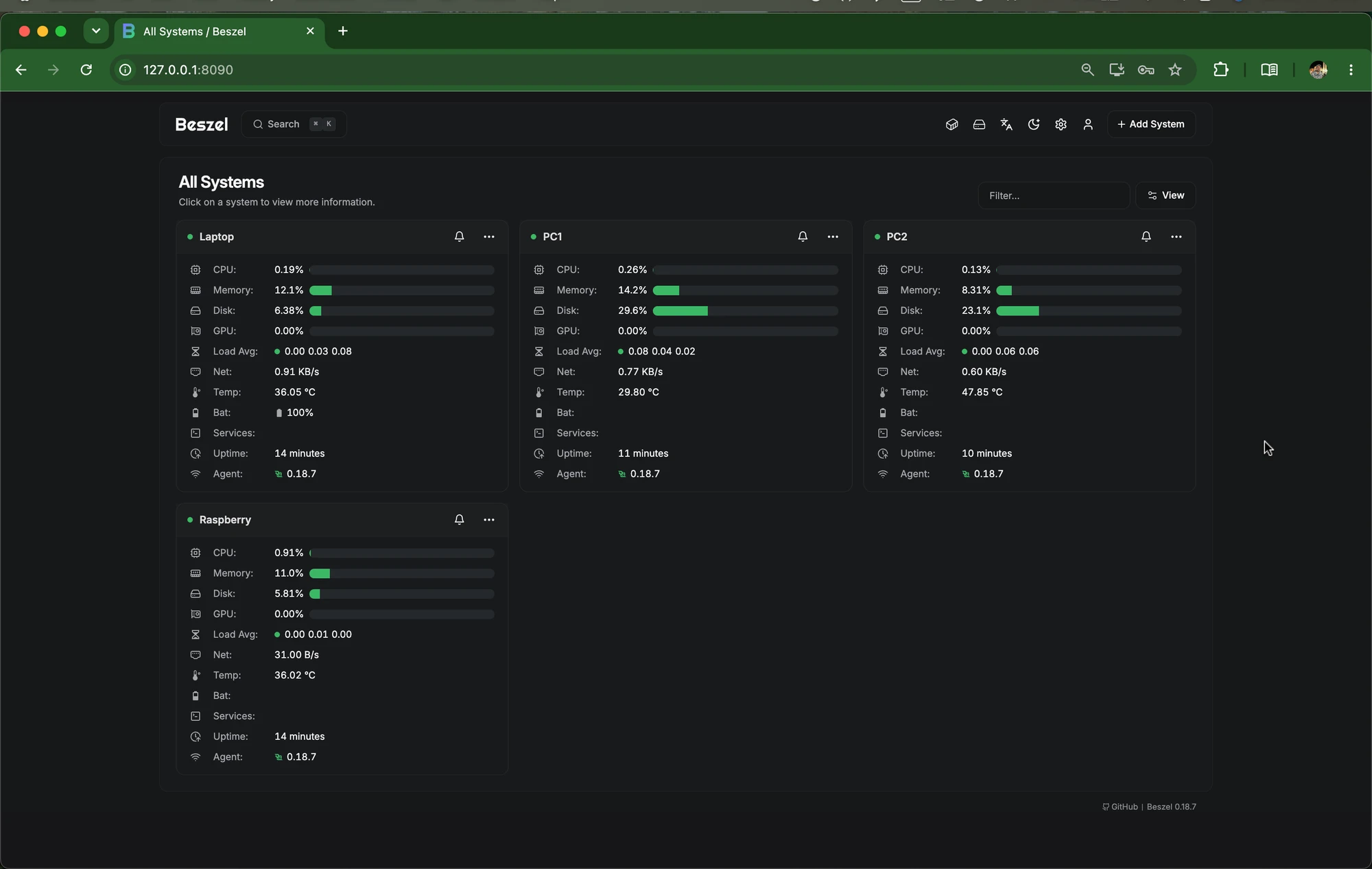1372x869 pixels.
Task: Click the Beszel logo
Action: (202, 124)
